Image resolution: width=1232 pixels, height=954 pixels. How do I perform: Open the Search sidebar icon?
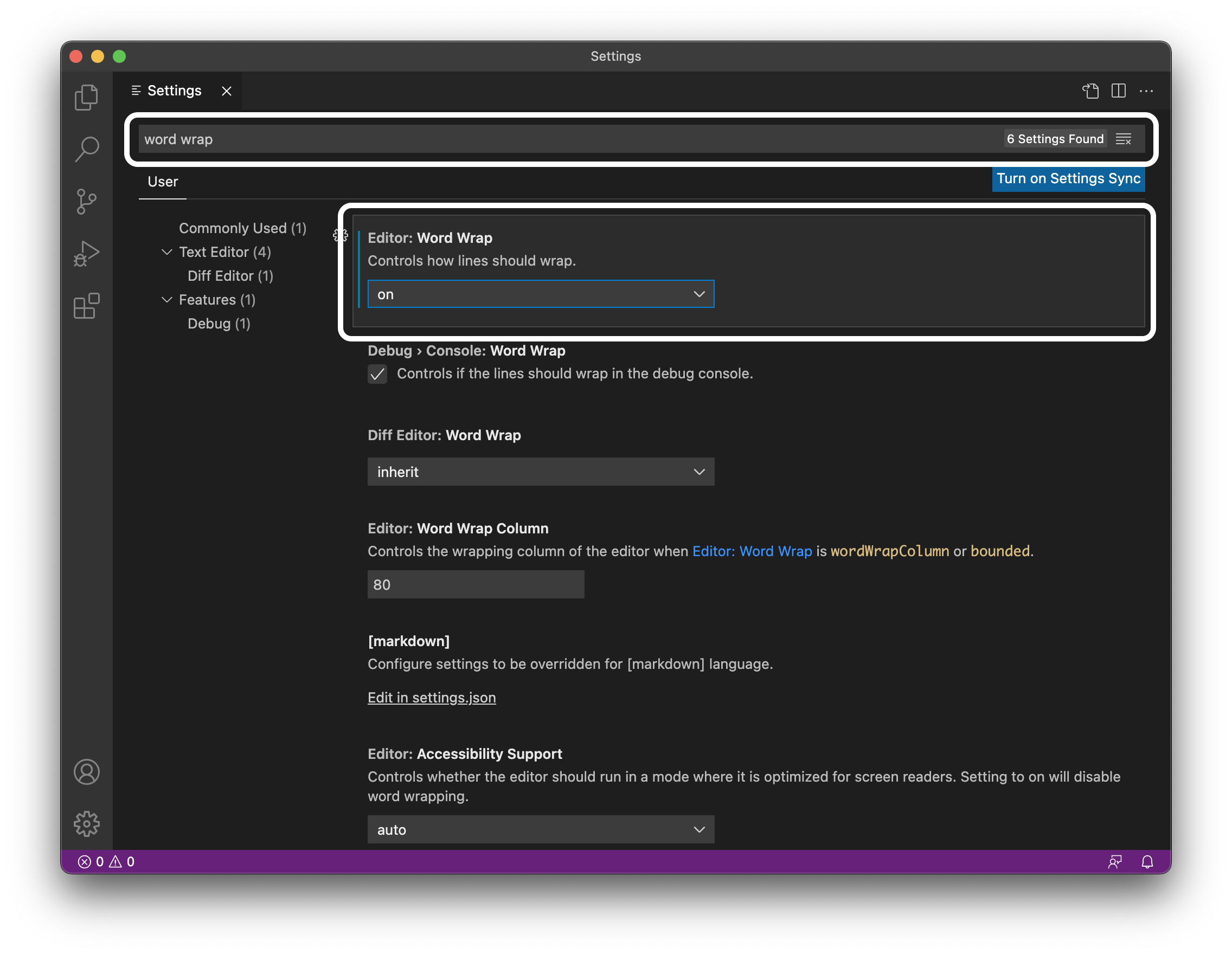87,149
